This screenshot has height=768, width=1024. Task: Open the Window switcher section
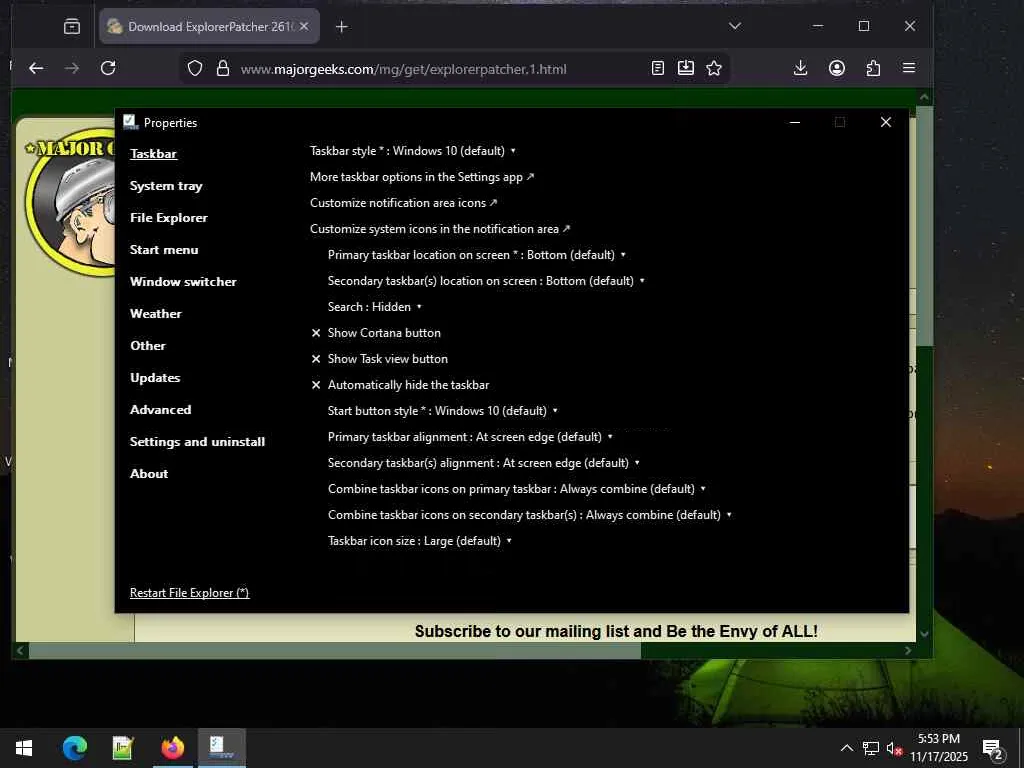coord(184,282)
